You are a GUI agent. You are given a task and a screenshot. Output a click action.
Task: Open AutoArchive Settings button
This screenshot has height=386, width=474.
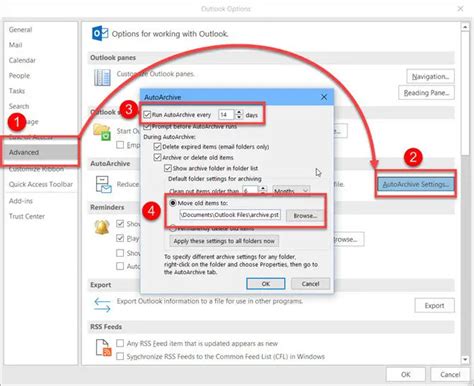(415, 184)
